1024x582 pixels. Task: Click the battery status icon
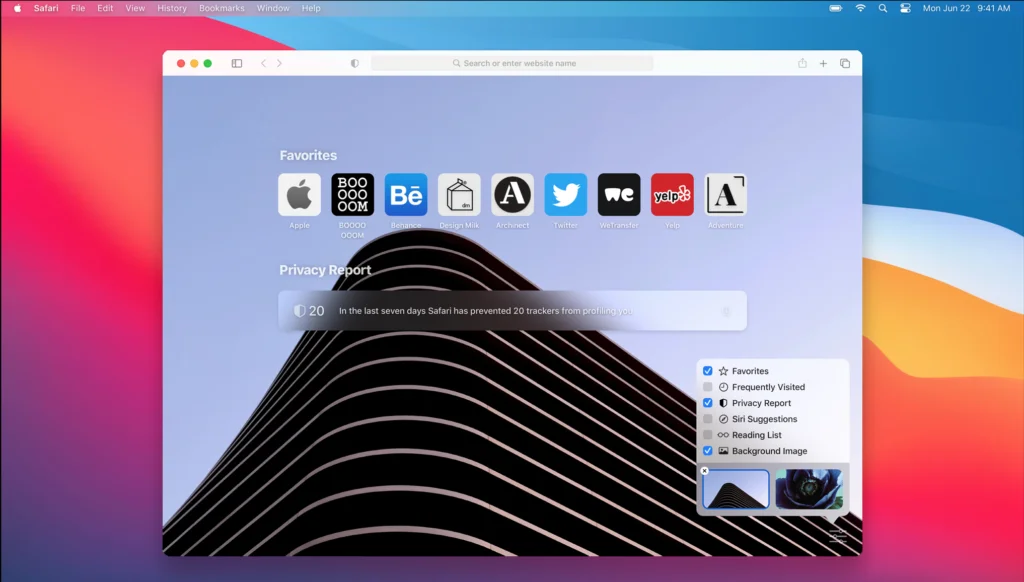(836, 8)
